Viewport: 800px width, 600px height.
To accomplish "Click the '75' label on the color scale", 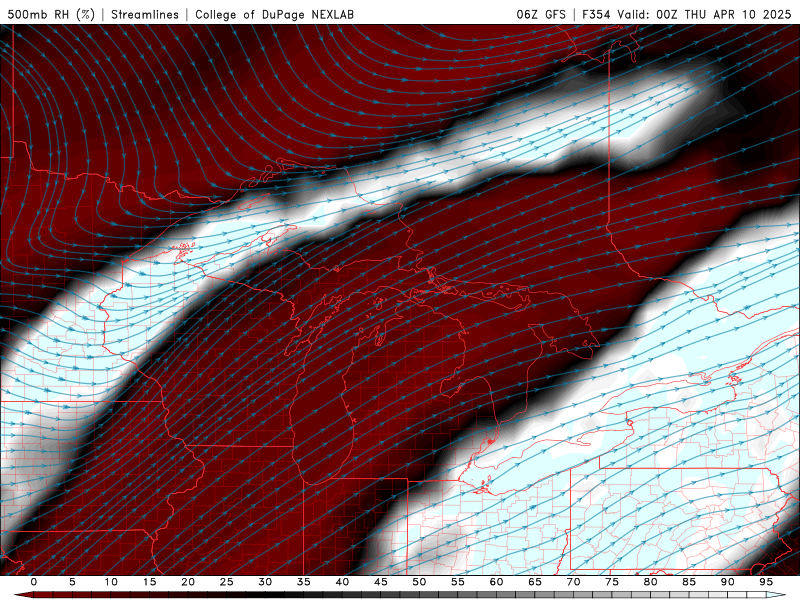I will (x=612, y=582).
